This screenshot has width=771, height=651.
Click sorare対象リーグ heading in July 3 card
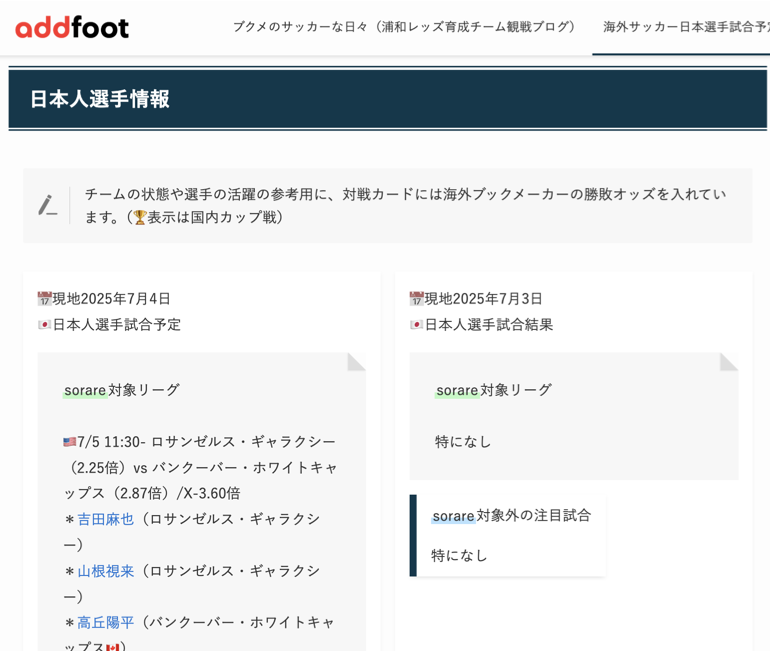pyautogui.click(x=494, y=390)
